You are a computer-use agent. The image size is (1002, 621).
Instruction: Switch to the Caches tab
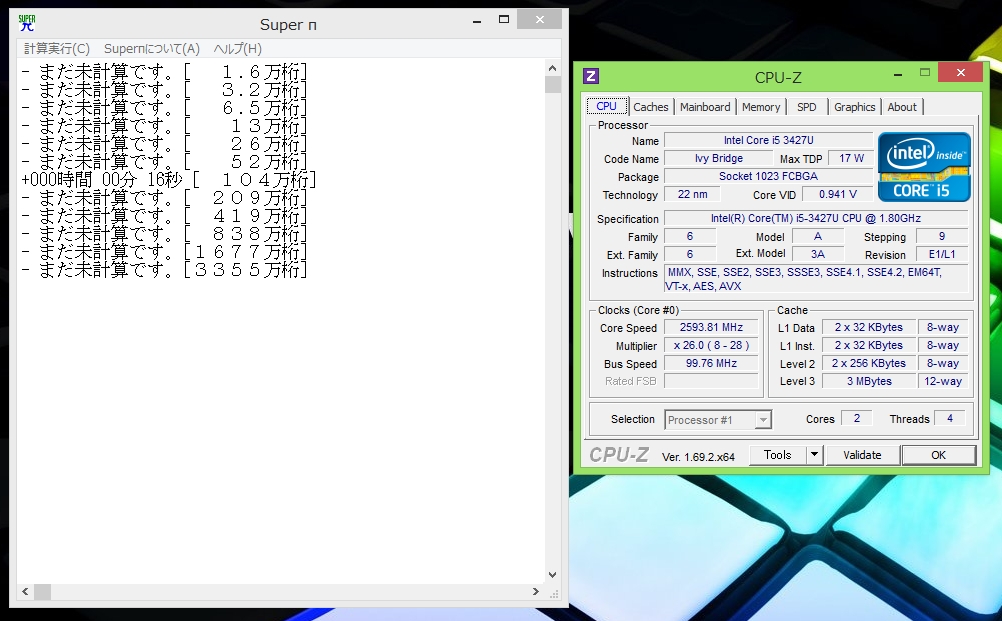pyautogui.click(x=651, y=107)
